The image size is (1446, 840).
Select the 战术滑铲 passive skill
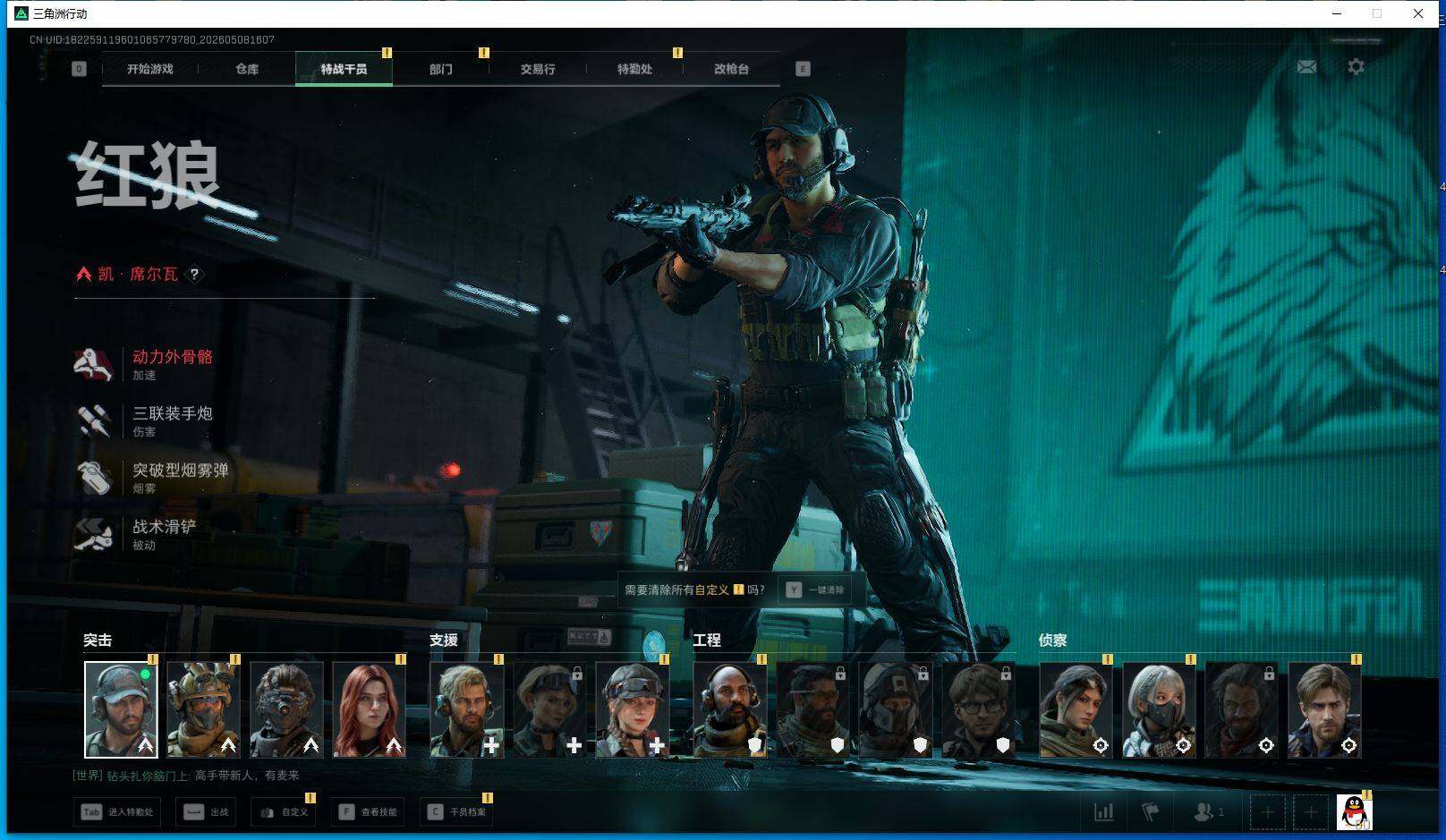(136, 534)
